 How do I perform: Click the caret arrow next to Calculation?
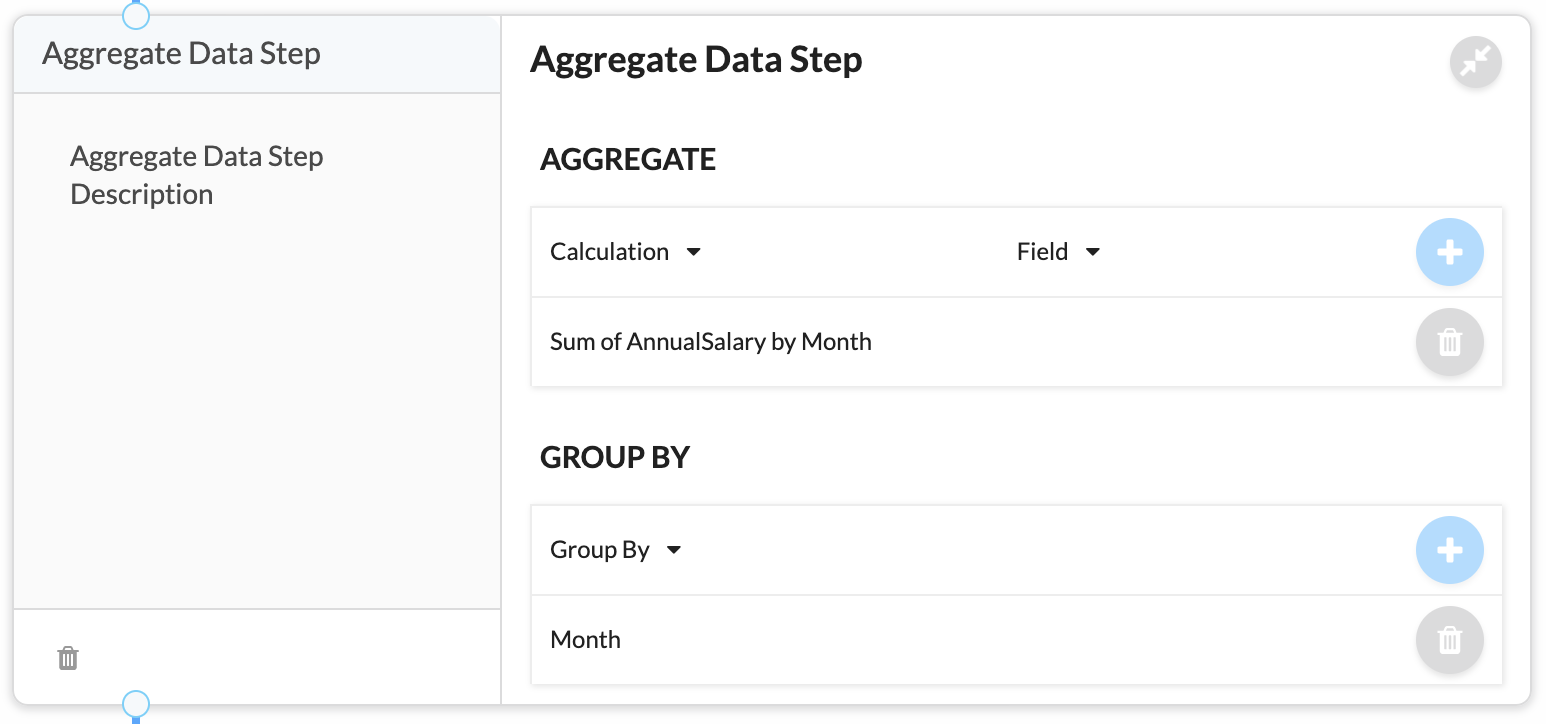[693, 252]
